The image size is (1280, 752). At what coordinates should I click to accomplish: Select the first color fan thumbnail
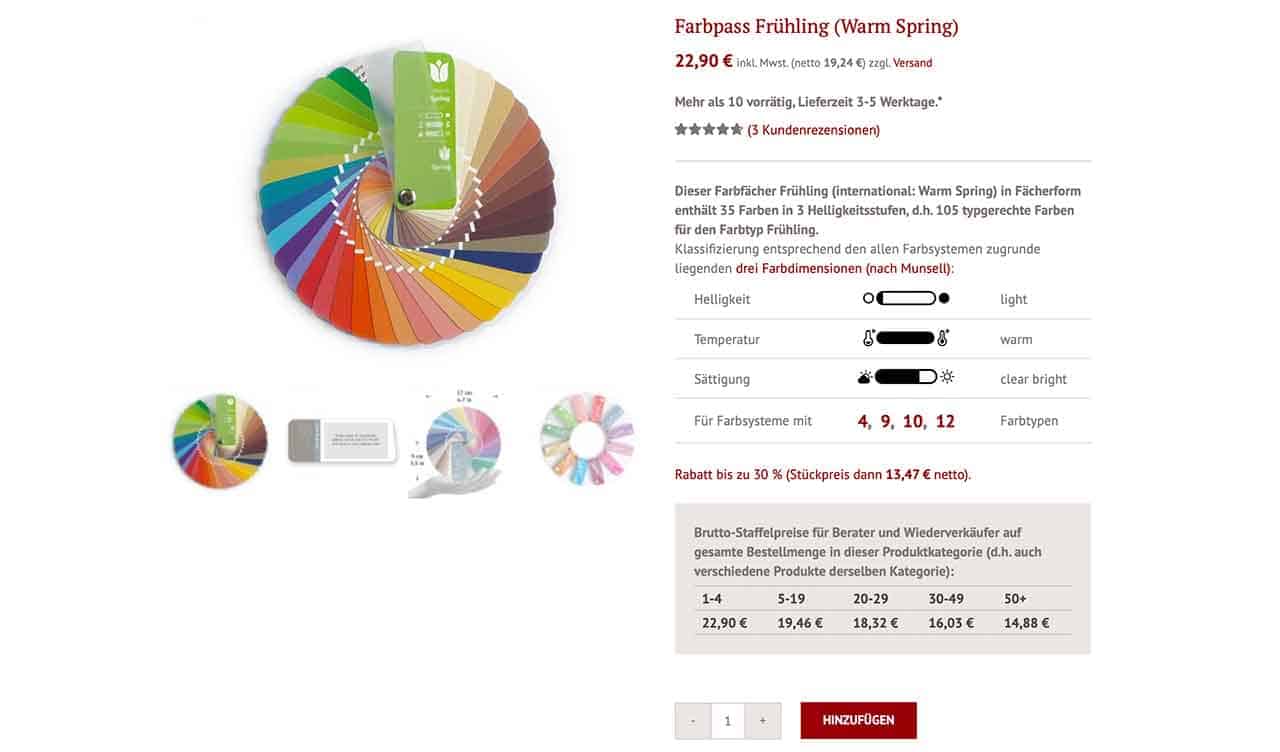click(220, 441)
